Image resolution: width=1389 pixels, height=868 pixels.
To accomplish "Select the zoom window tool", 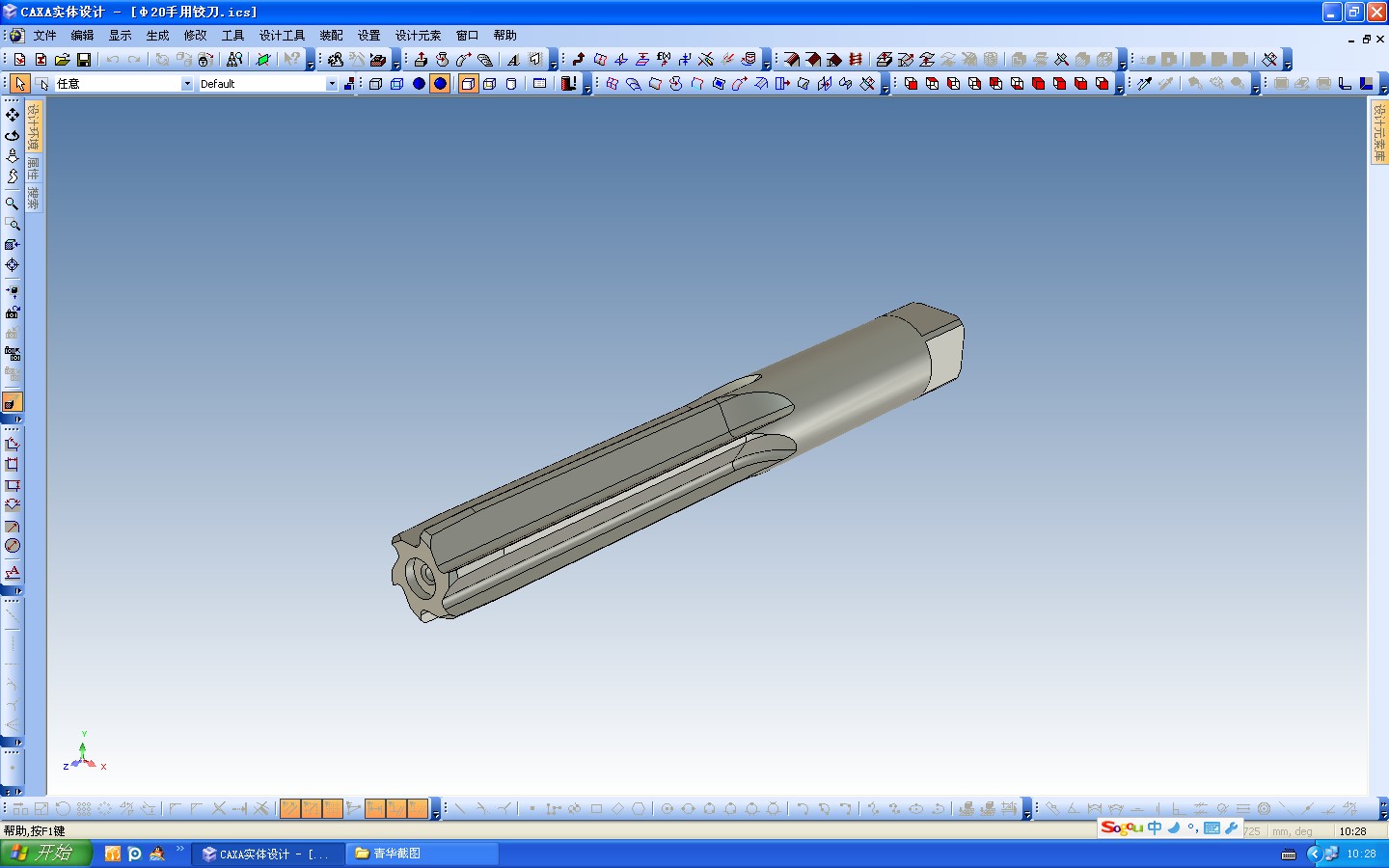I will point(13,225).
